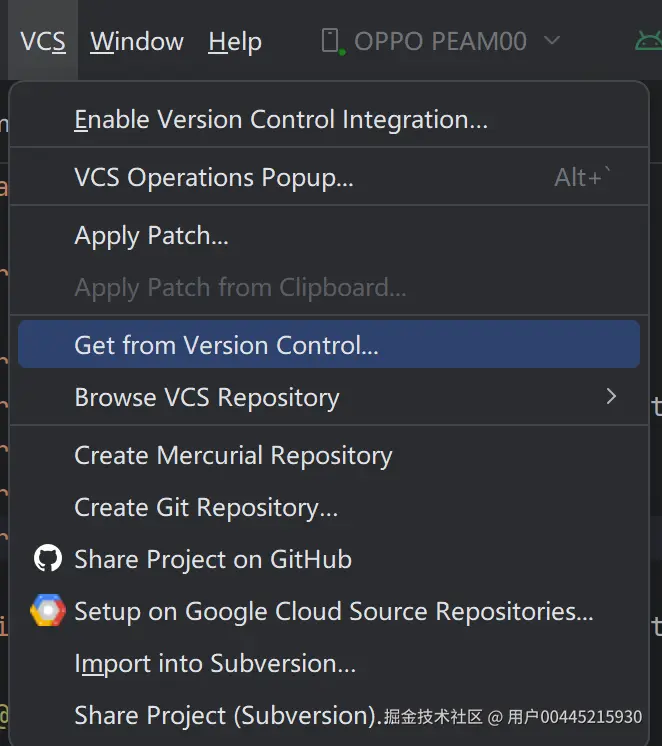The image size is (662, 746).
Task: Click the GitHub icon beside Share Project
Action: coord(47,559)
